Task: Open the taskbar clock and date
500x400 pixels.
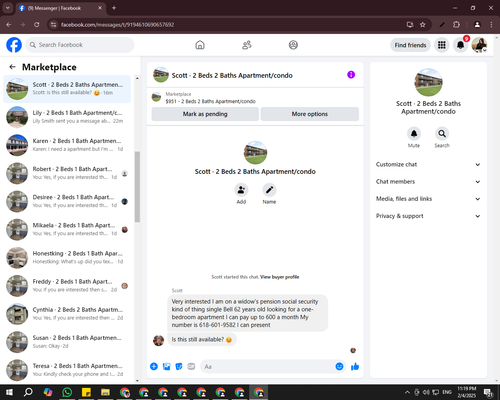Action: (x=467, y=392)
